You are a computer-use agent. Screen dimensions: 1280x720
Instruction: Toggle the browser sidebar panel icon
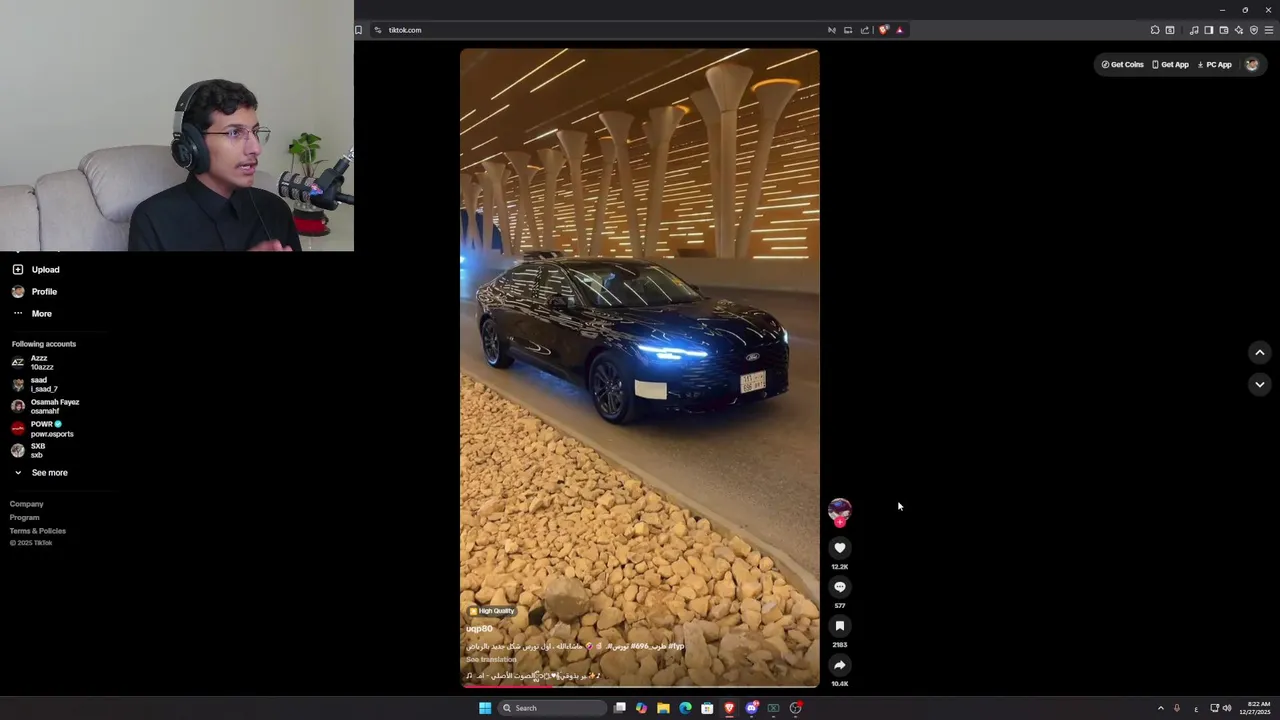(x=1209, y=30)
